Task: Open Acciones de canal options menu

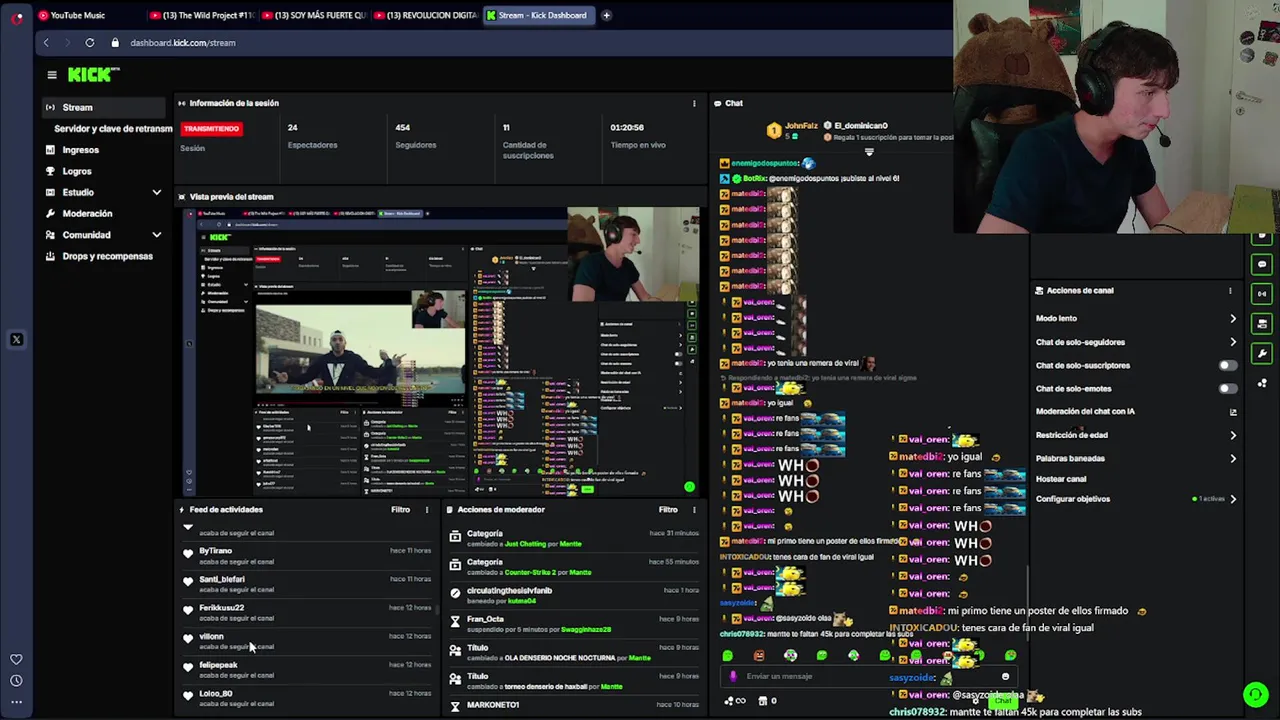Action: click(1230, 291)
